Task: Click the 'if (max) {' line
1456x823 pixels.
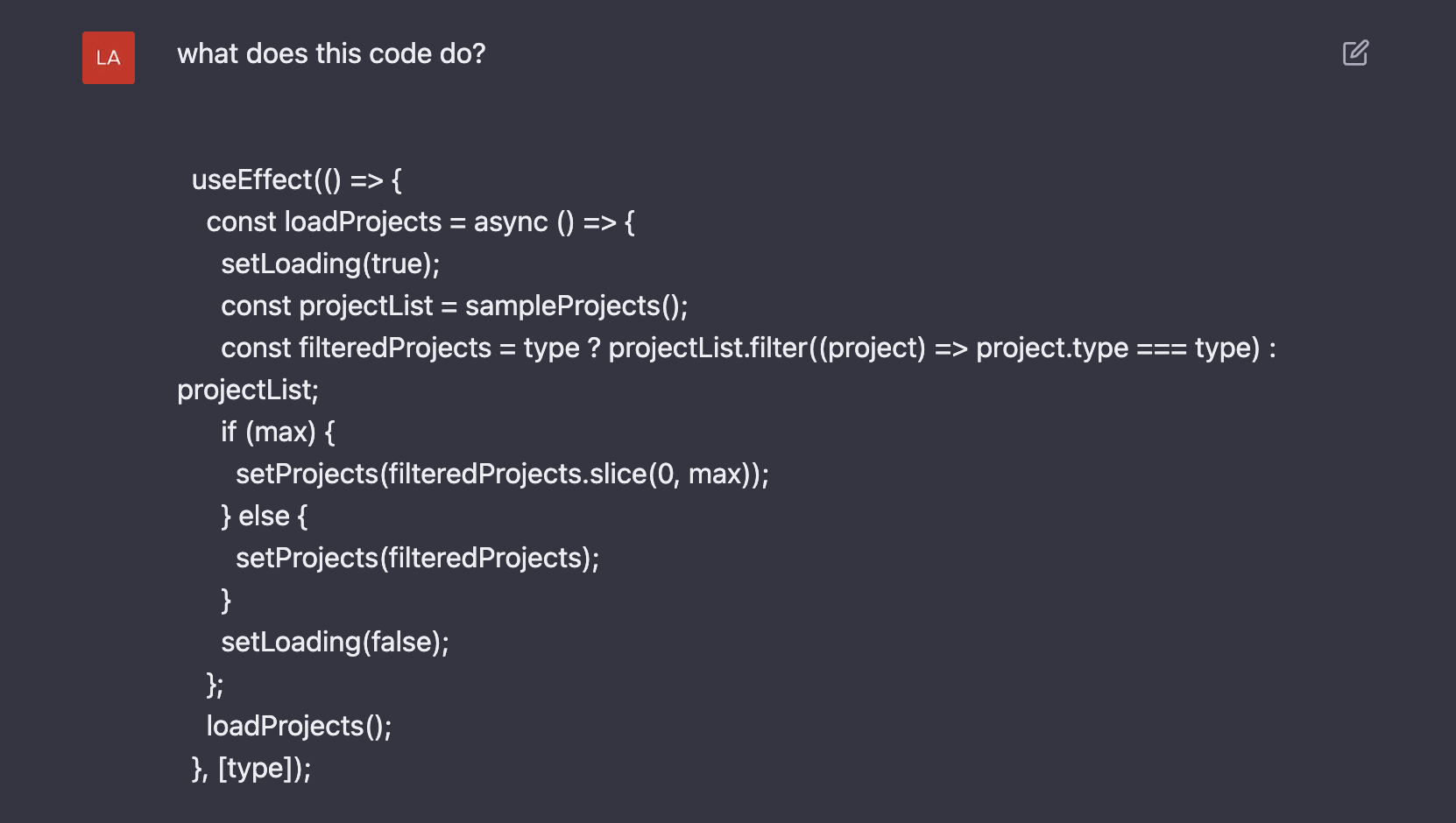Action: pos(278,433)
